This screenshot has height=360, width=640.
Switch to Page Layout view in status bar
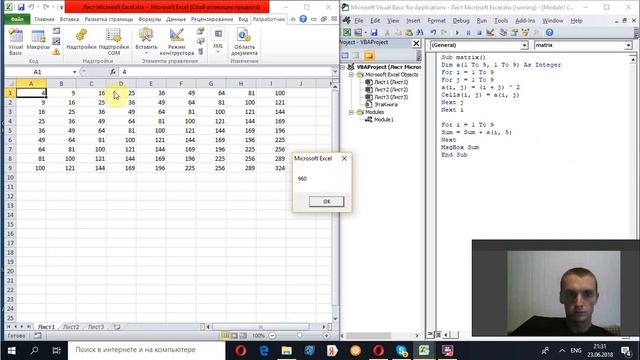tap(234, 336)
